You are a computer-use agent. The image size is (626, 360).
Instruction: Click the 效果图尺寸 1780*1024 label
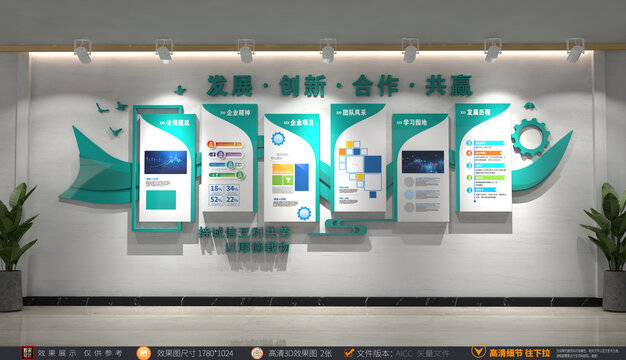pos(195,354)
